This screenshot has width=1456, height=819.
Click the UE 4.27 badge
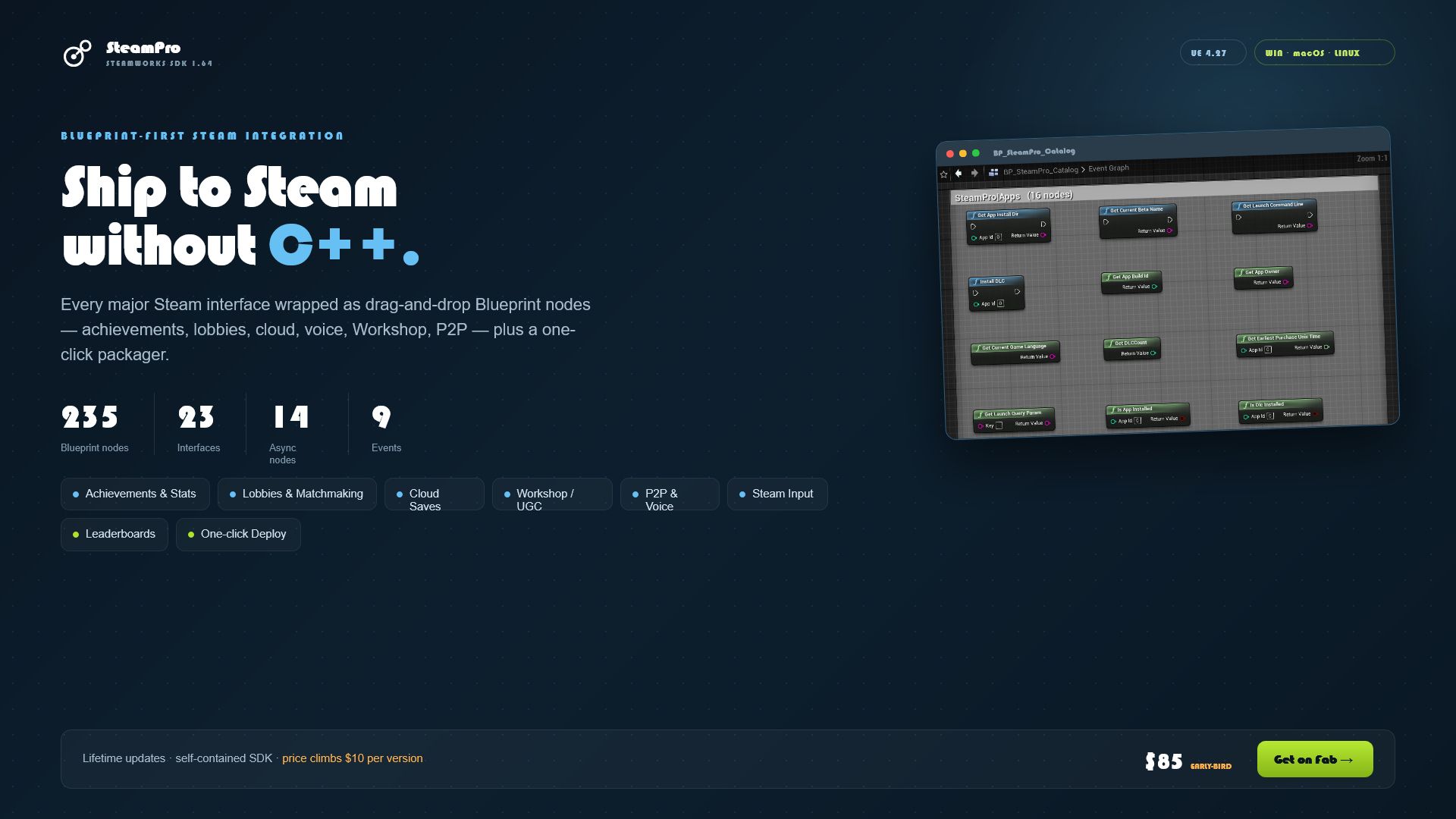(1213, 52)
